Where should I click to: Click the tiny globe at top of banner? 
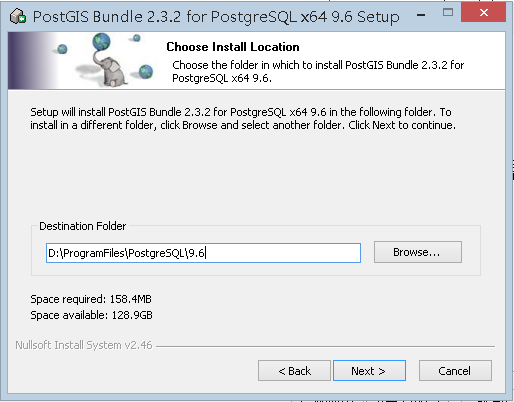click(136, 38)
